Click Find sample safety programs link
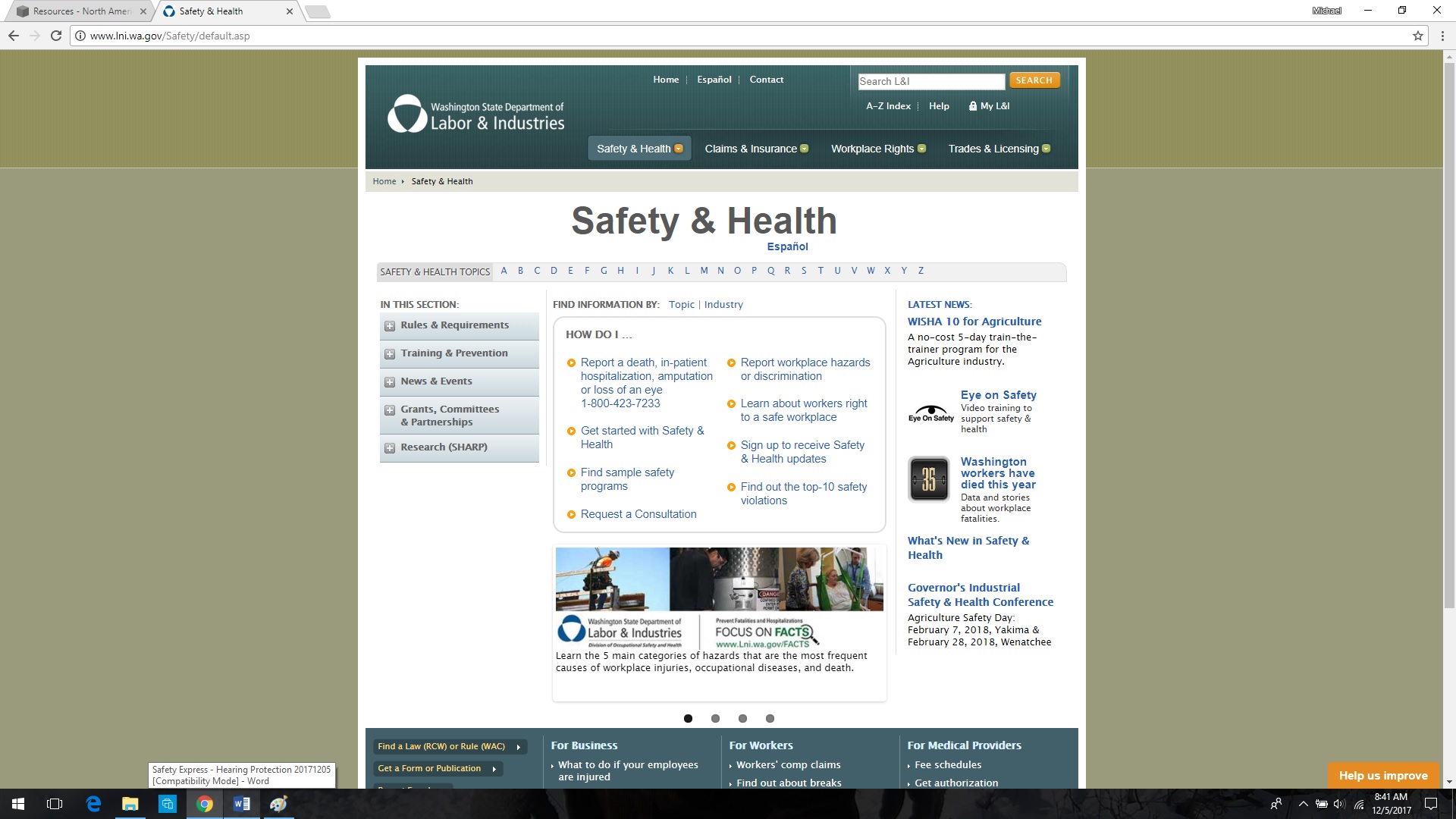Viewport: 1456px width, 819px height. point(627,479)
